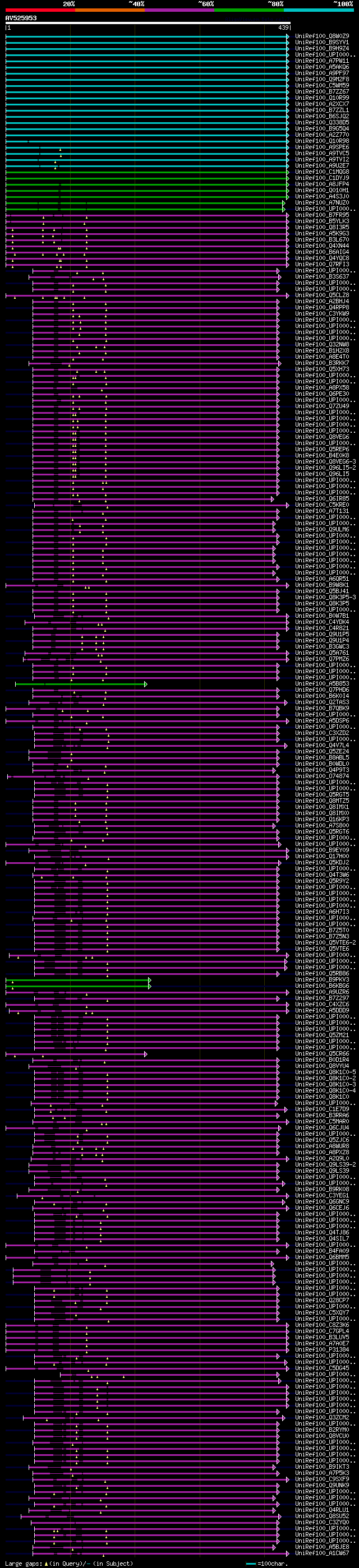
Task: Select the UniRef100_A5K9G3 label
Action: (x=323, y=234)
